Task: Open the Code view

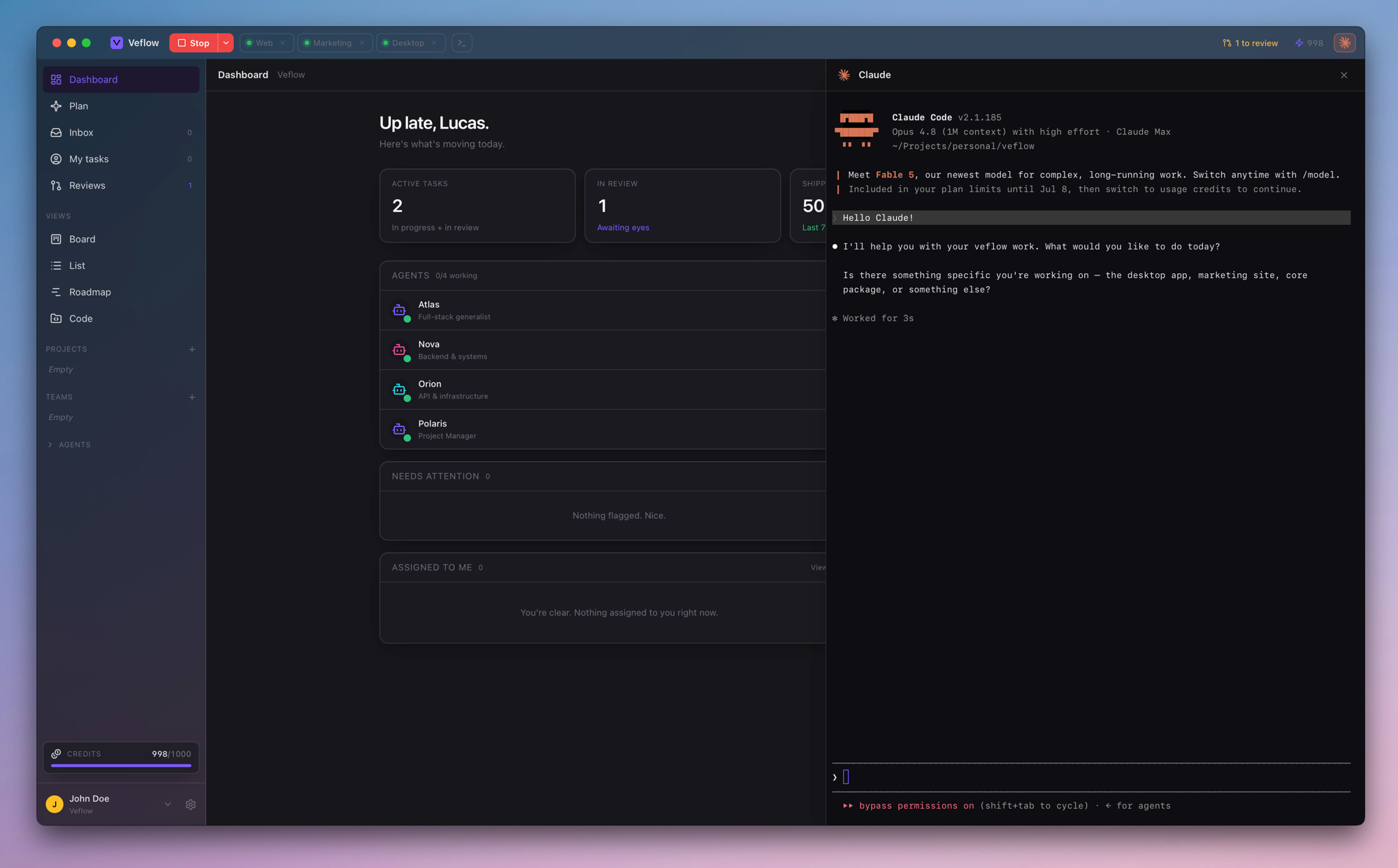Action: coord(121,319)
